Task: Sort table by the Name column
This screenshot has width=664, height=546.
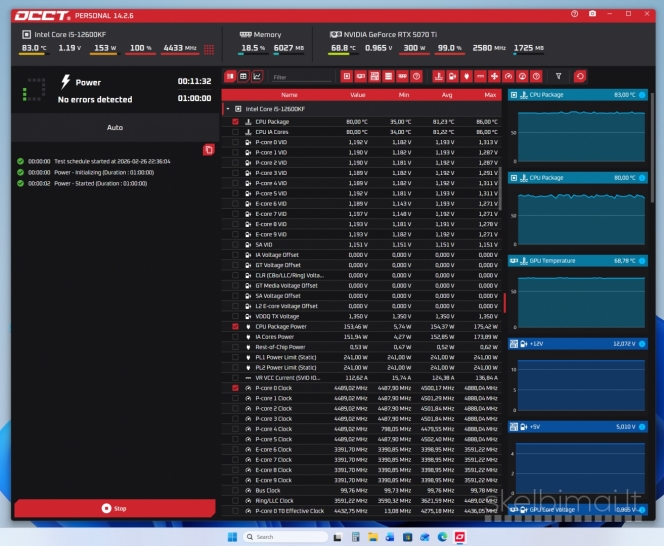Action: tap(289, 95)
